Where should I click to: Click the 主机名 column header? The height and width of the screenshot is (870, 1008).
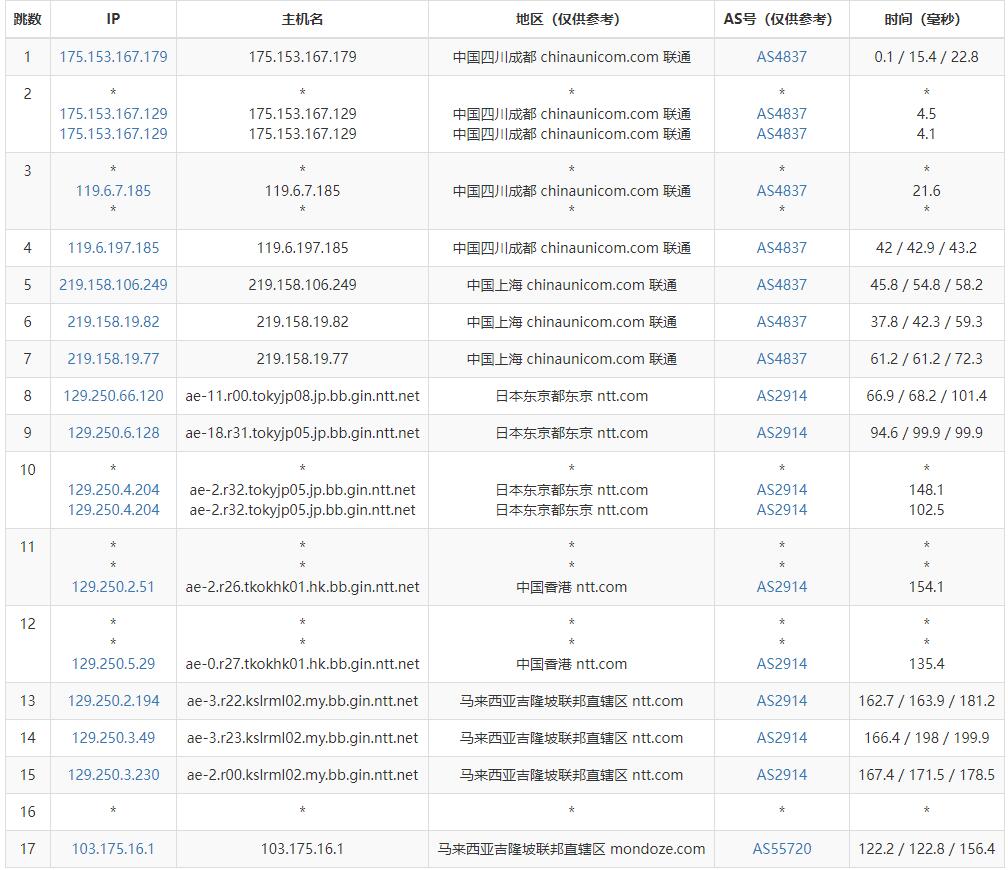pyautogui.click(x=302, y=19)
